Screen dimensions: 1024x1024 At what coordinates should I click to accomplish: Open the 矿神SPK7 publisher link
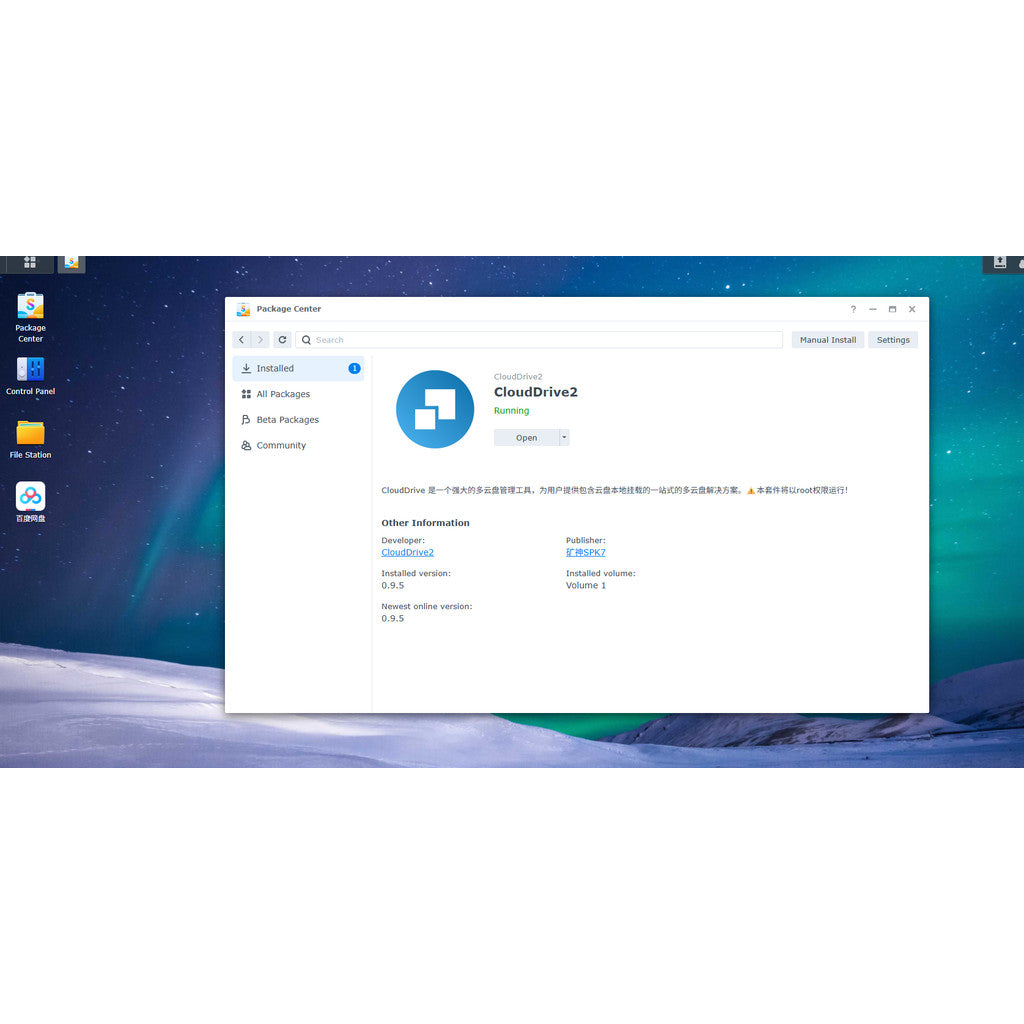click(x=585, y=552)
